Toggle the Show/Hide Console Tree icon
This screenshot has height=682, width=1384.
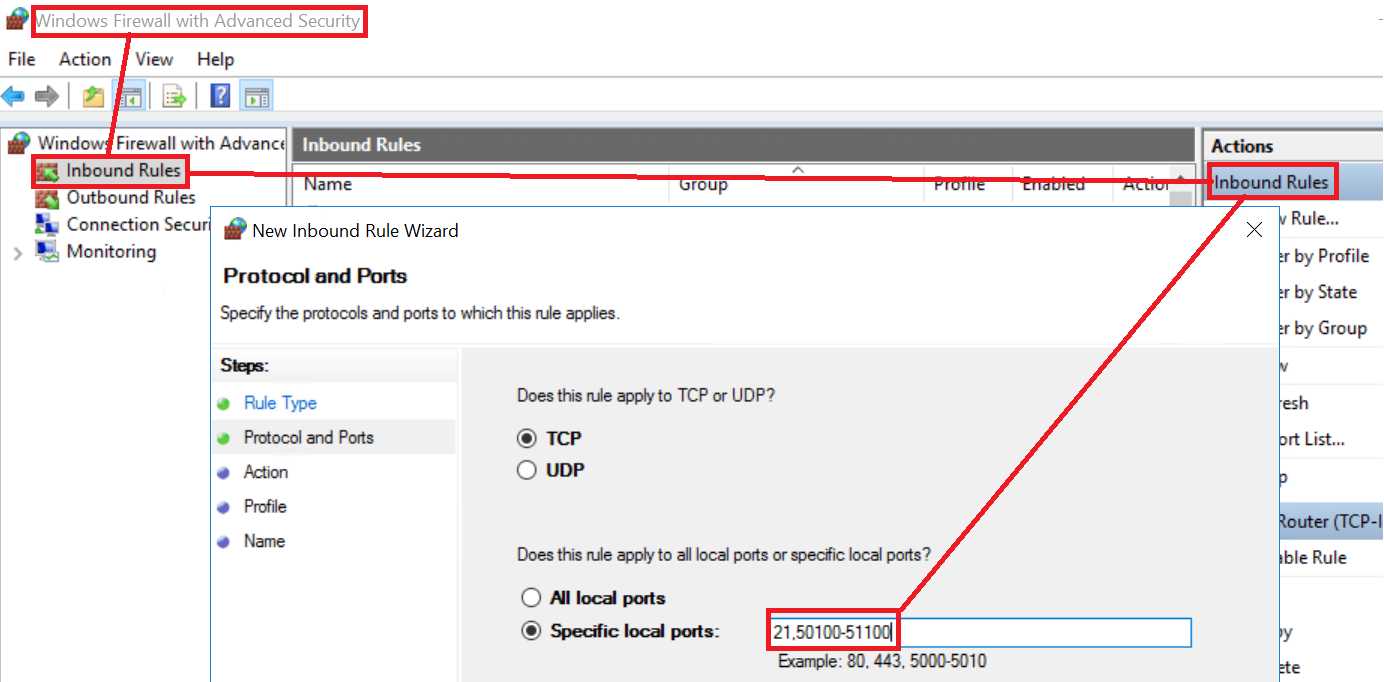[x=130, y=96]
